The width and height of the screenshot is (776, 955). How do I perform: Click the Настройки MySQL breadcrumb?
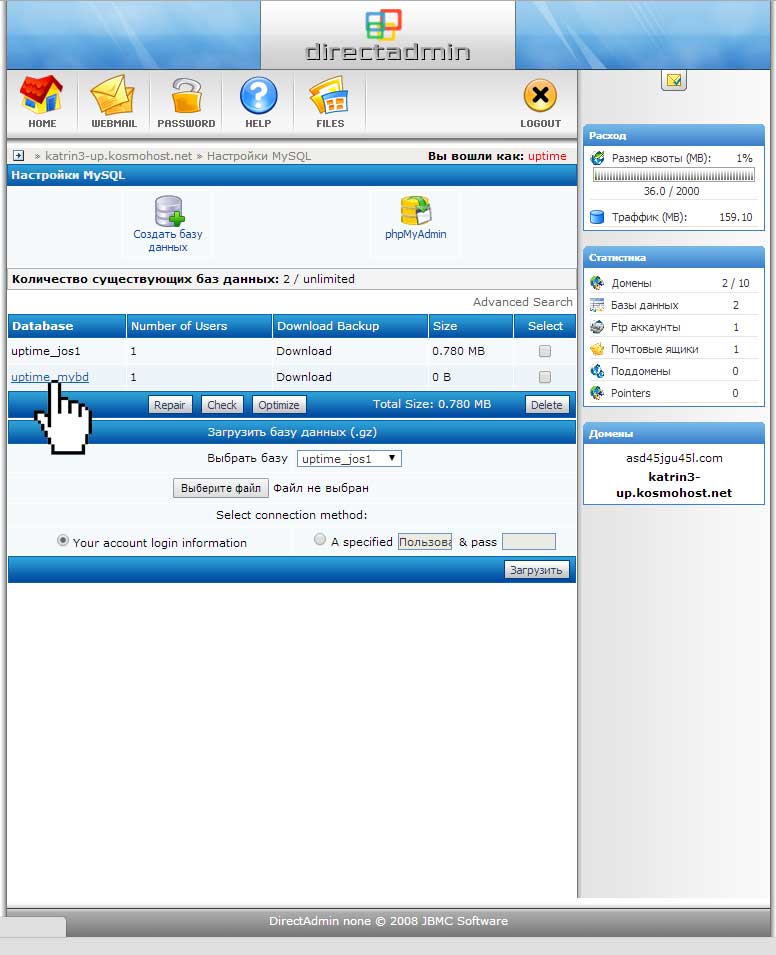(259, 156)
